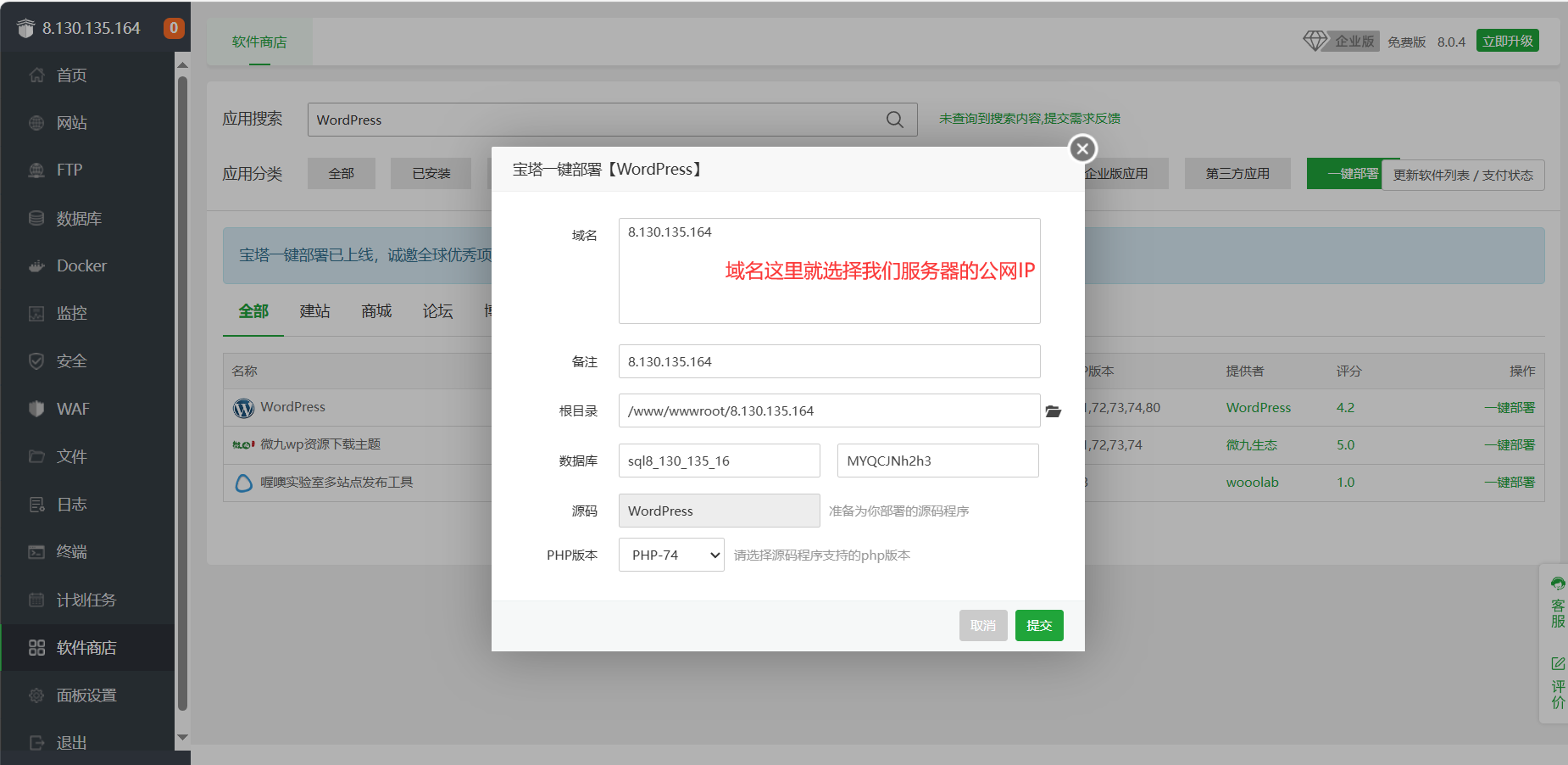Open the wooolab provider link
Screen dimensions: 1568x765
(1253, 483)
